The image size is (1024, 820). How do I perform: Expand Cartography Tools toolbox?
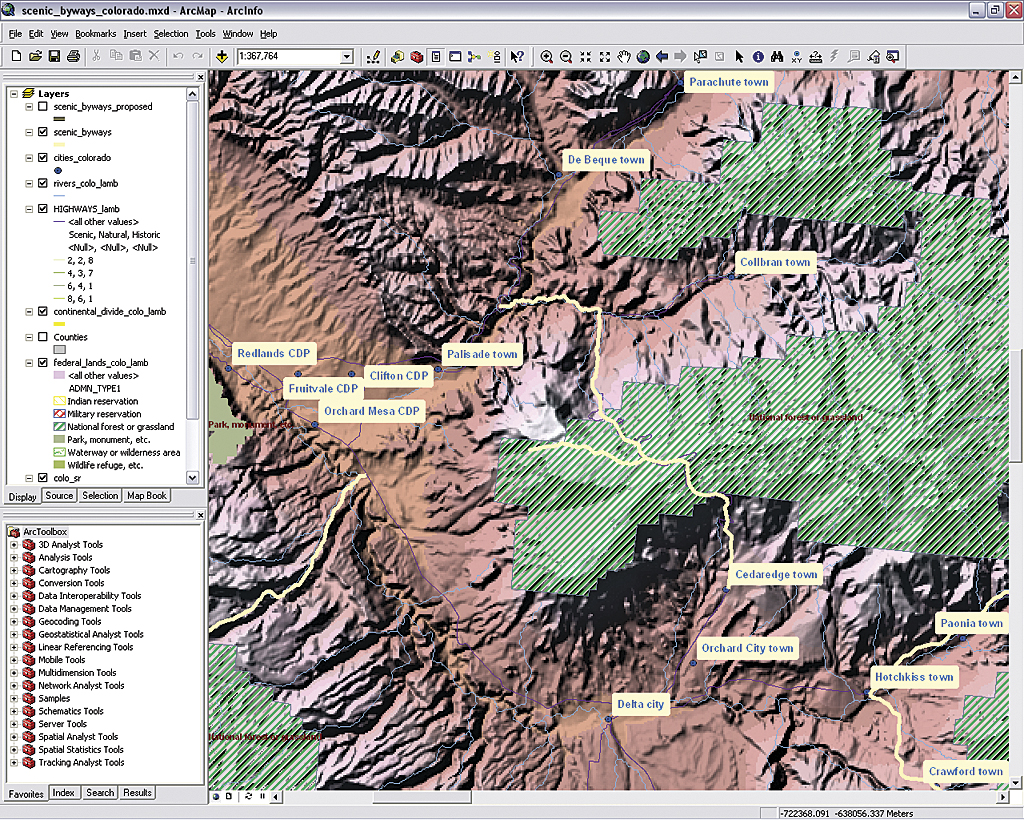pos(14,570)
